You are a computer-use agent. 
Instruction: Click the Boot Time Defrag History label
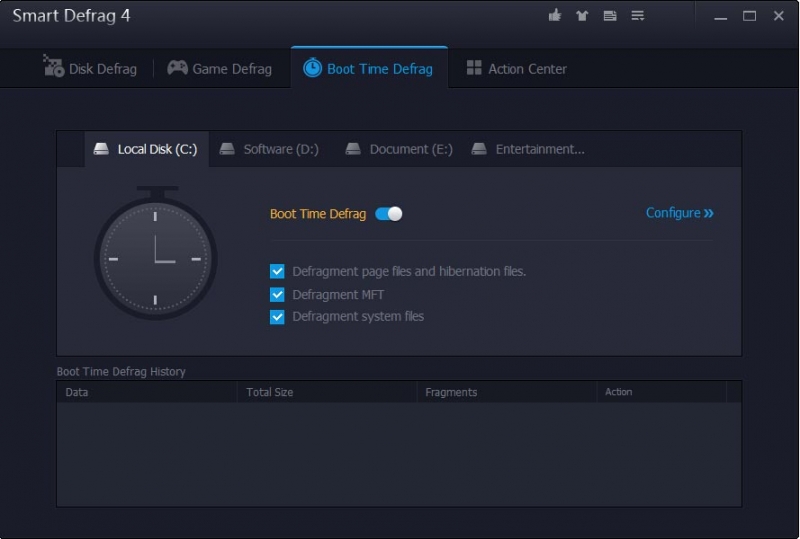[121, 372]
